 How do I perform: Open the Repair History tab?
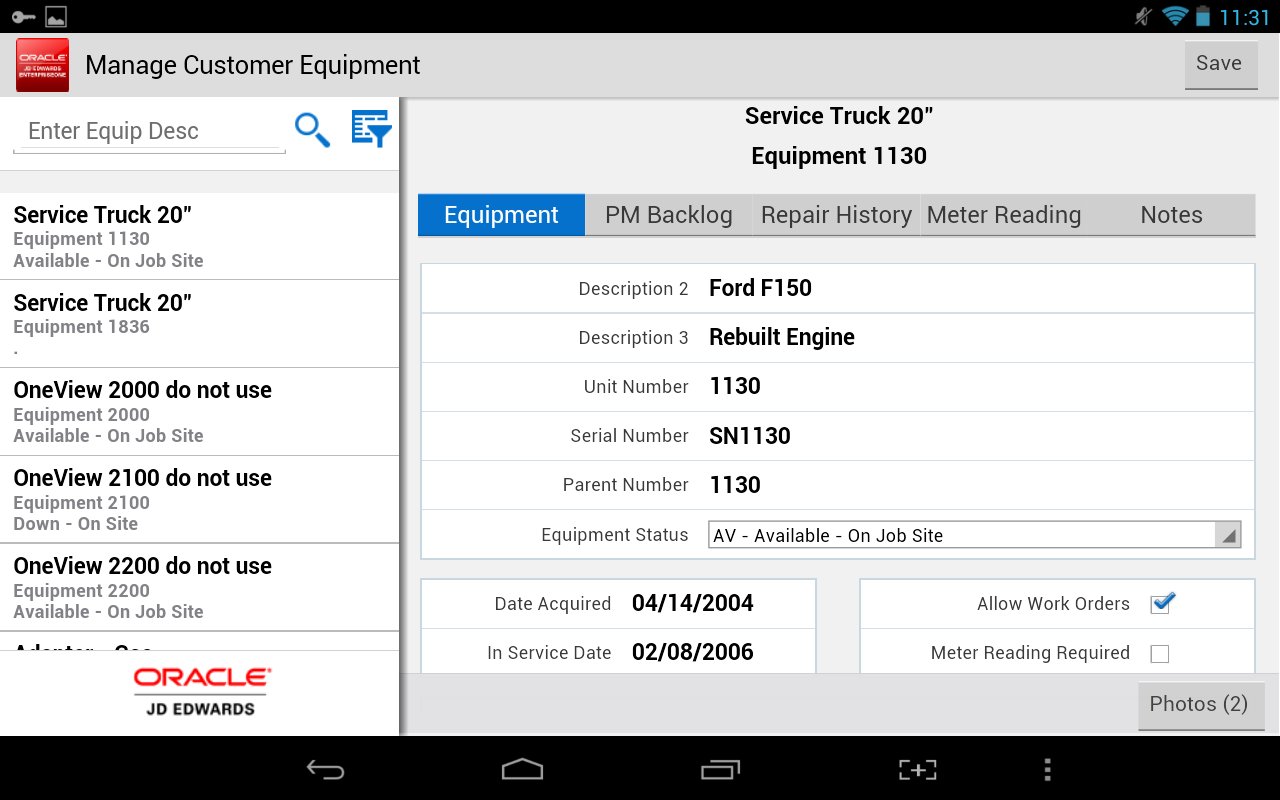[x=836, y=215]
